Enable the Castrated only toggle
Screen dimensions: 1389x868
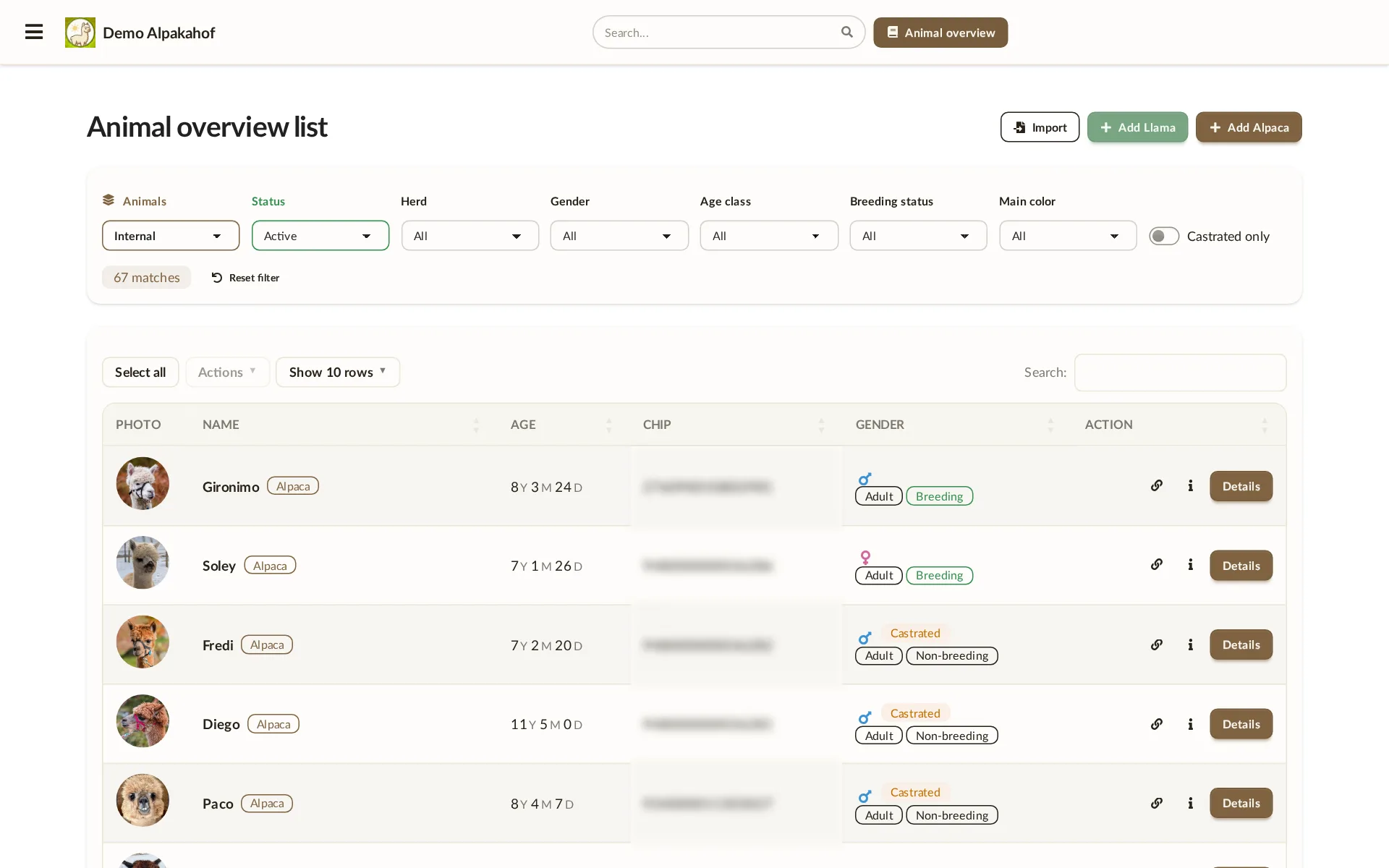click(1164, 236)
